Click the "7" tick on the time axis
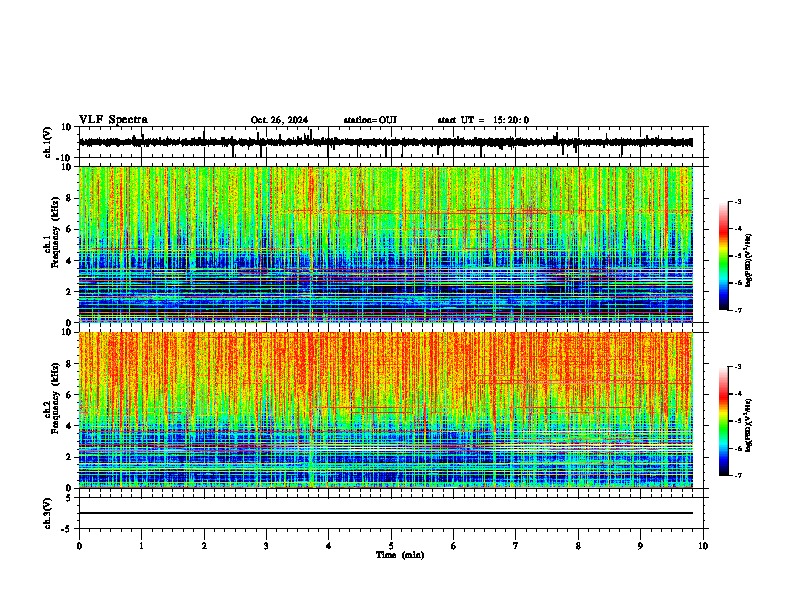The height and width of the screenshot is (612, 792). pos(516,546)
